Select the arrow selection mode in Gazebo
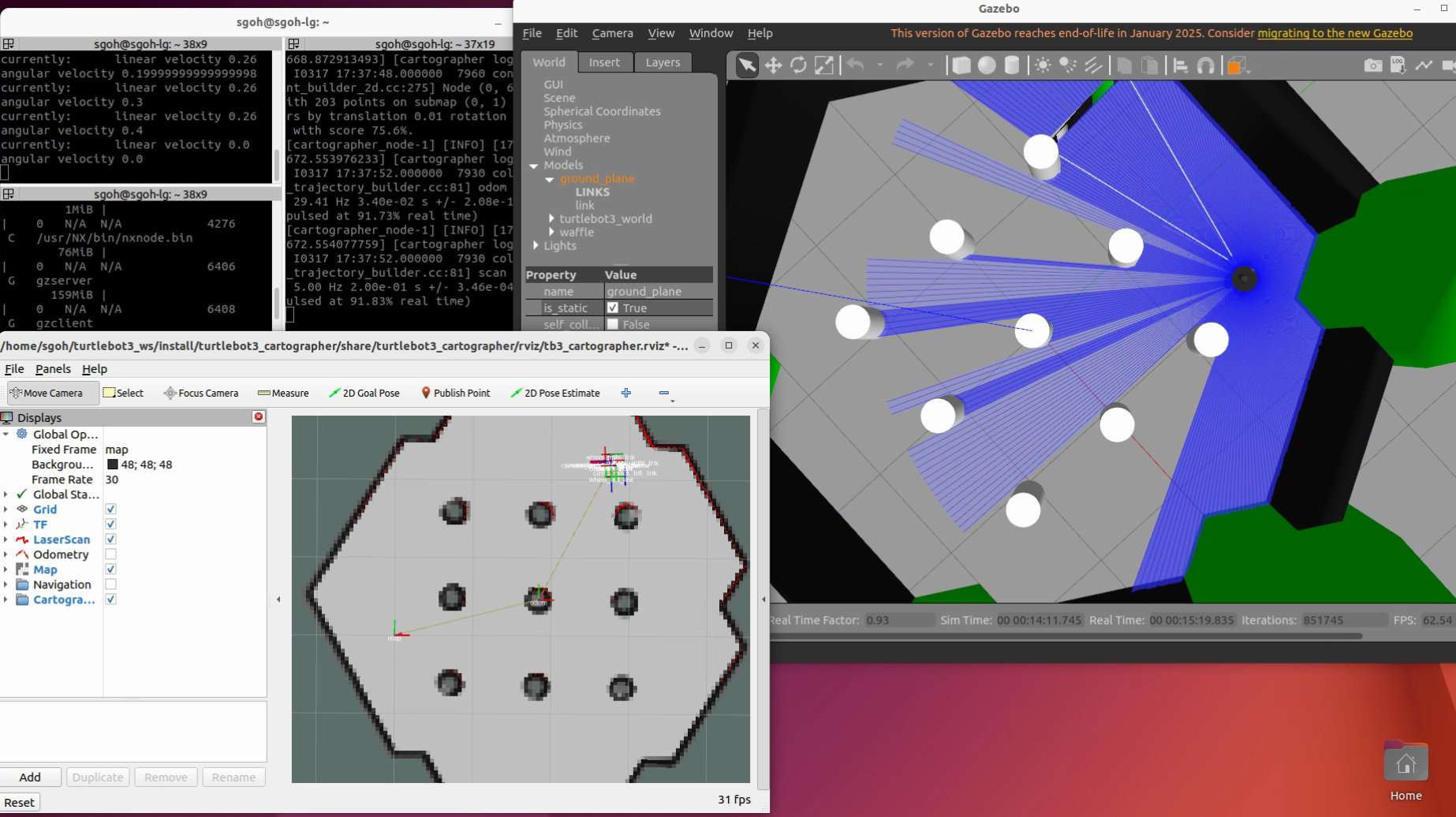The height and width of the screenshot is (817, 1456). pyautogui.click(x=746, y=65)
